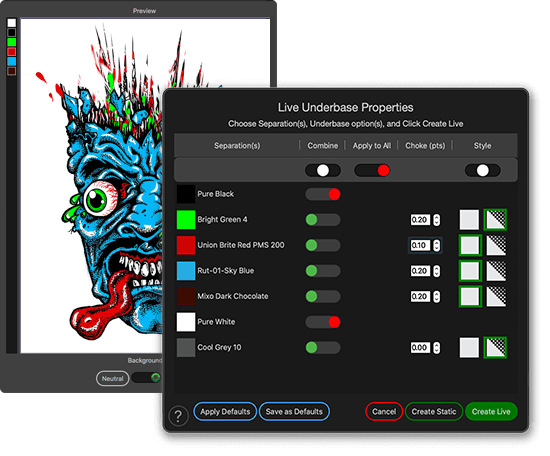Click Pure Black color swatch in dialog
Screen dimensions: 550x456
(x=186, y=194)
